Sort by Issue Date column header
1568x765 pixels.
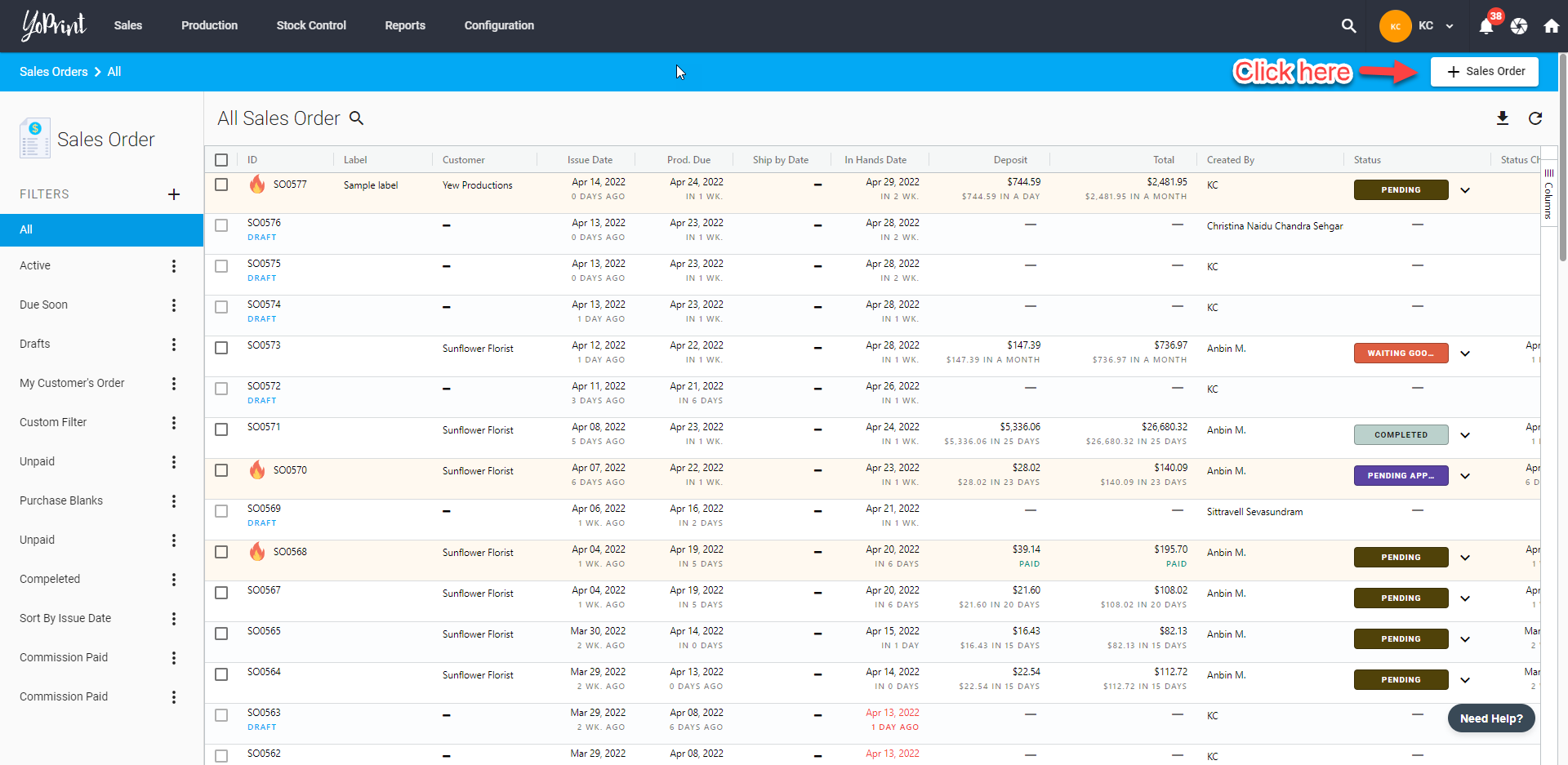590,160
